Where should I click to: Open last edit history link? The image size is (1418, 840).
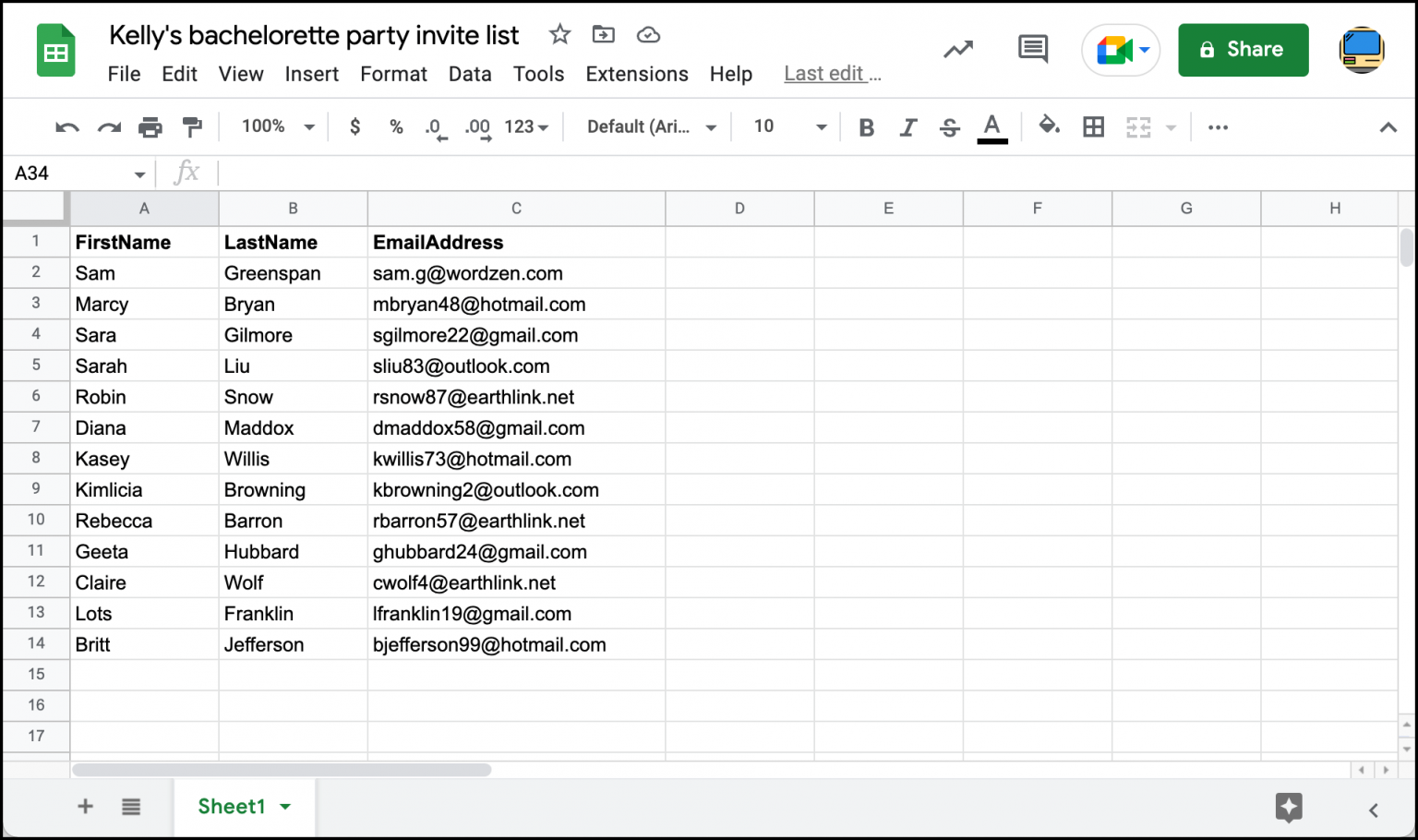pyautogui.click(x=832, y=73)
